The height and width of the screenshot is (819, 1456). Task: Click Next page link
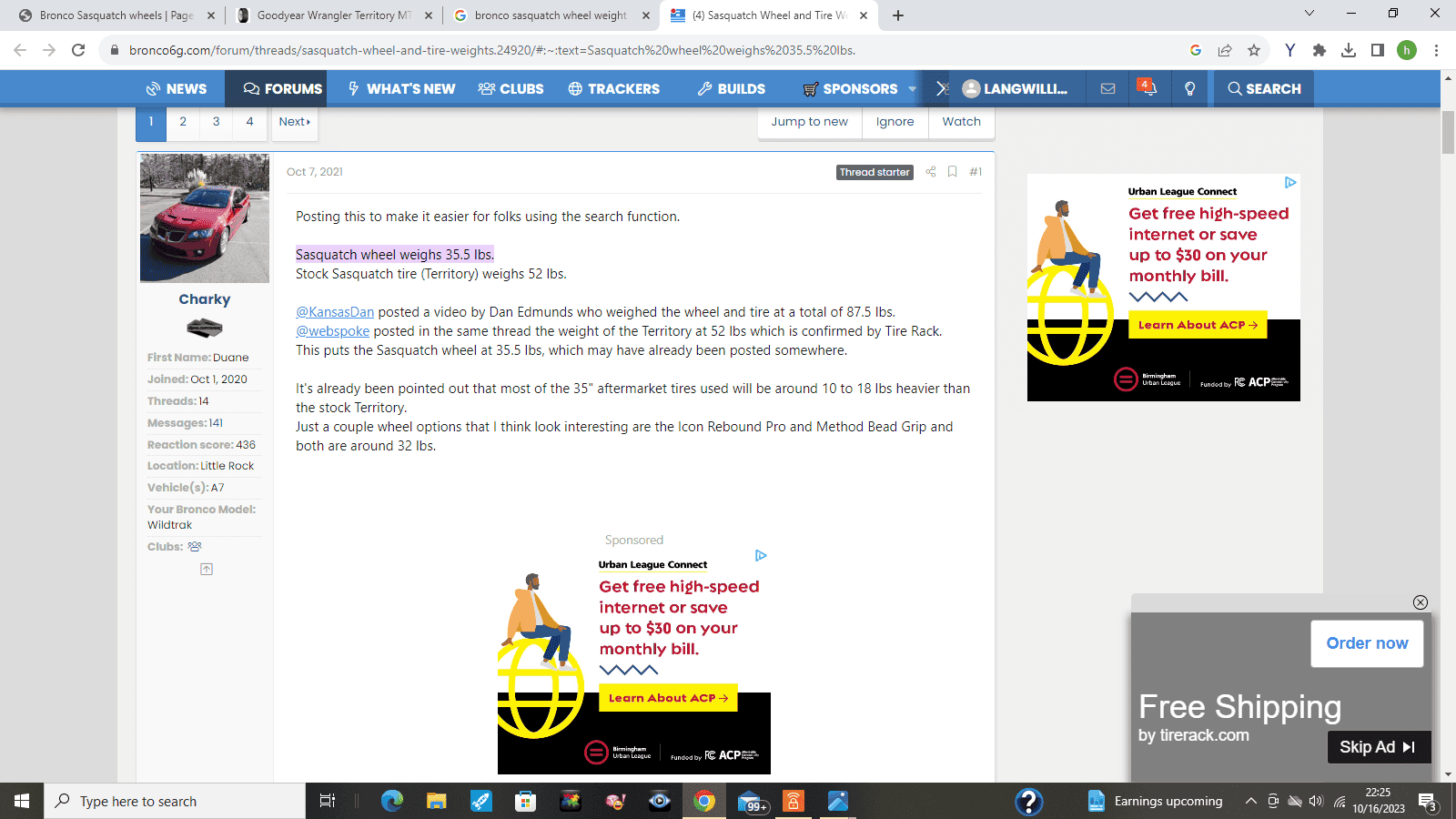coord(295,122)
